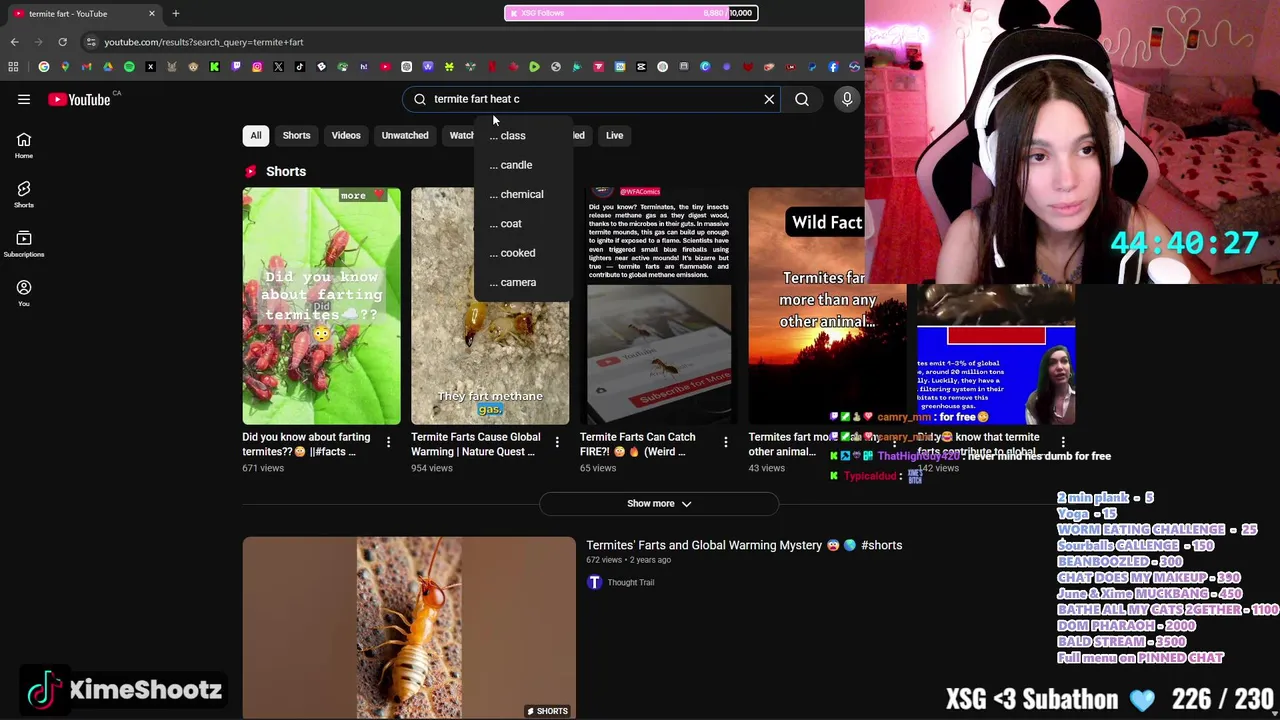
Task: Open the apps grid in the bookmarks bar
Action: (x=13, y=67)
